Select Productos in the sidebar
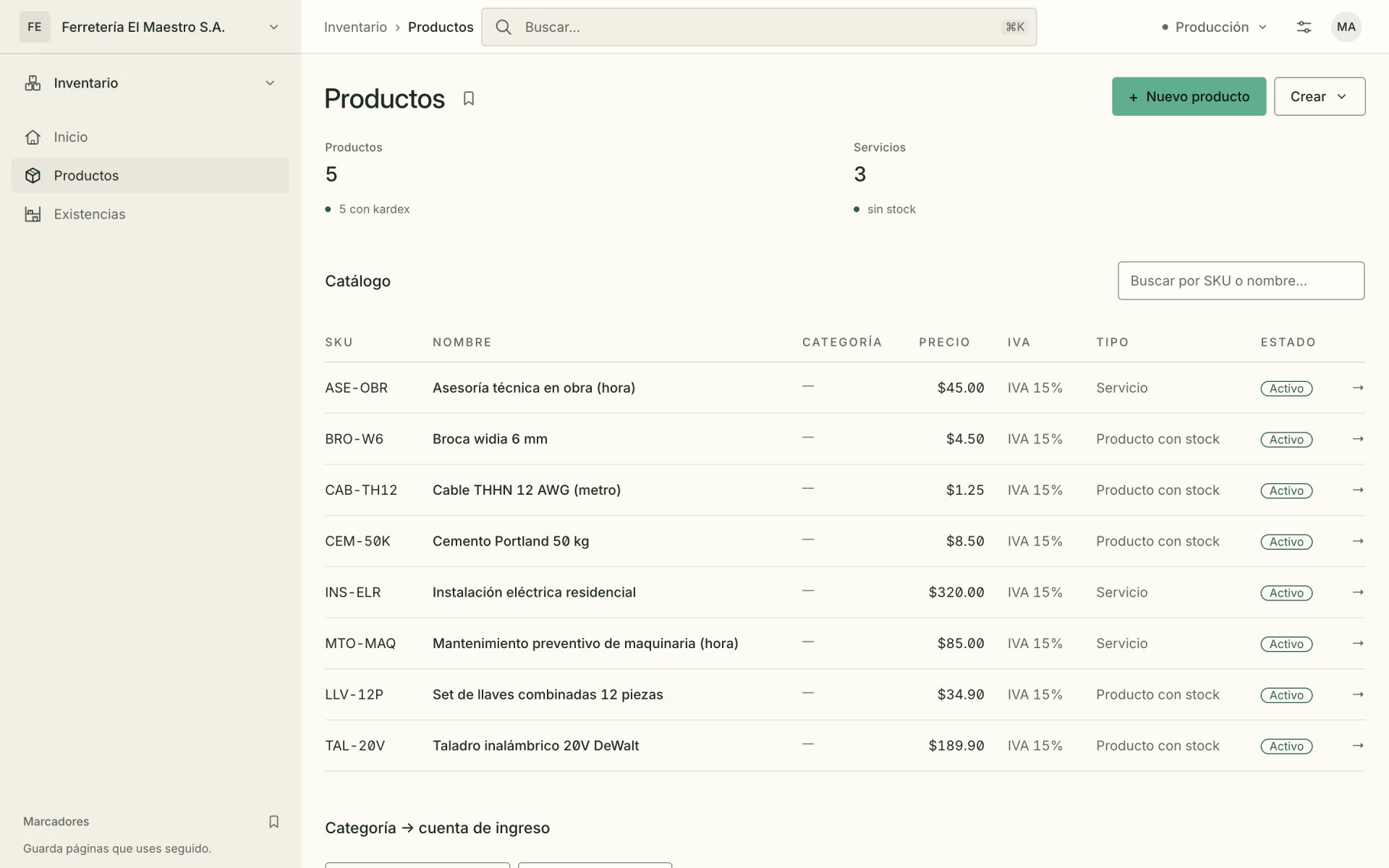 coord(150,176)
